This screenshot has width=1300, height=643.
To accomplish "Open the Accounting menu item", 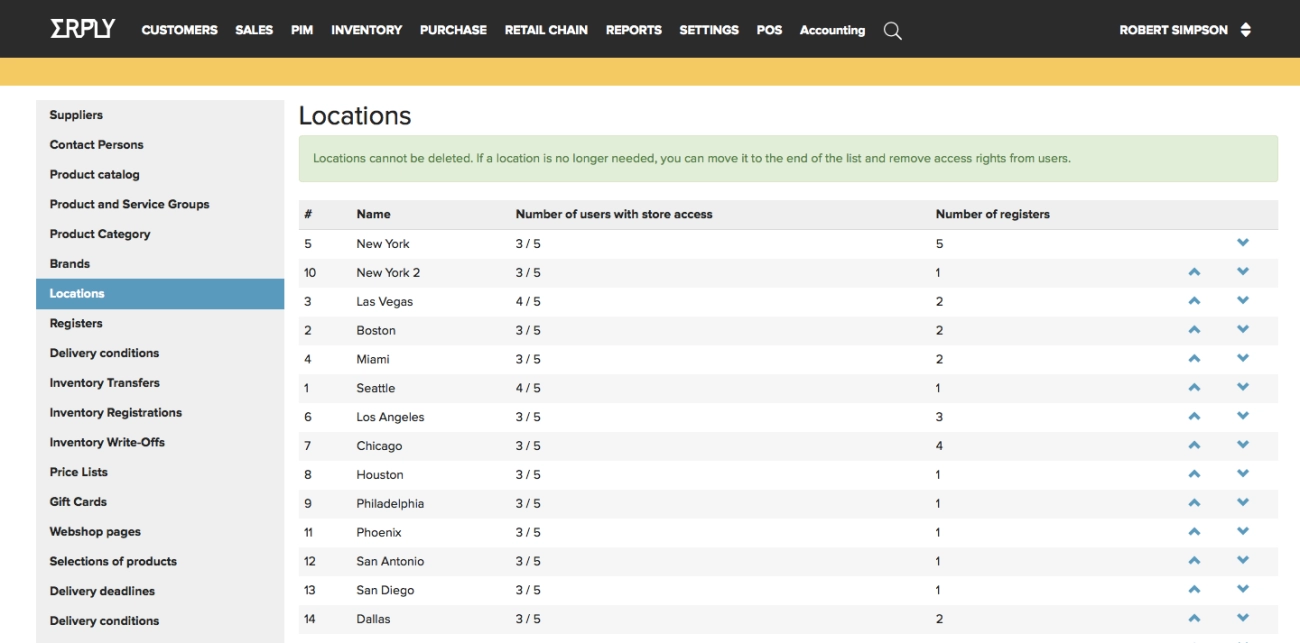I will coord(832,30).
